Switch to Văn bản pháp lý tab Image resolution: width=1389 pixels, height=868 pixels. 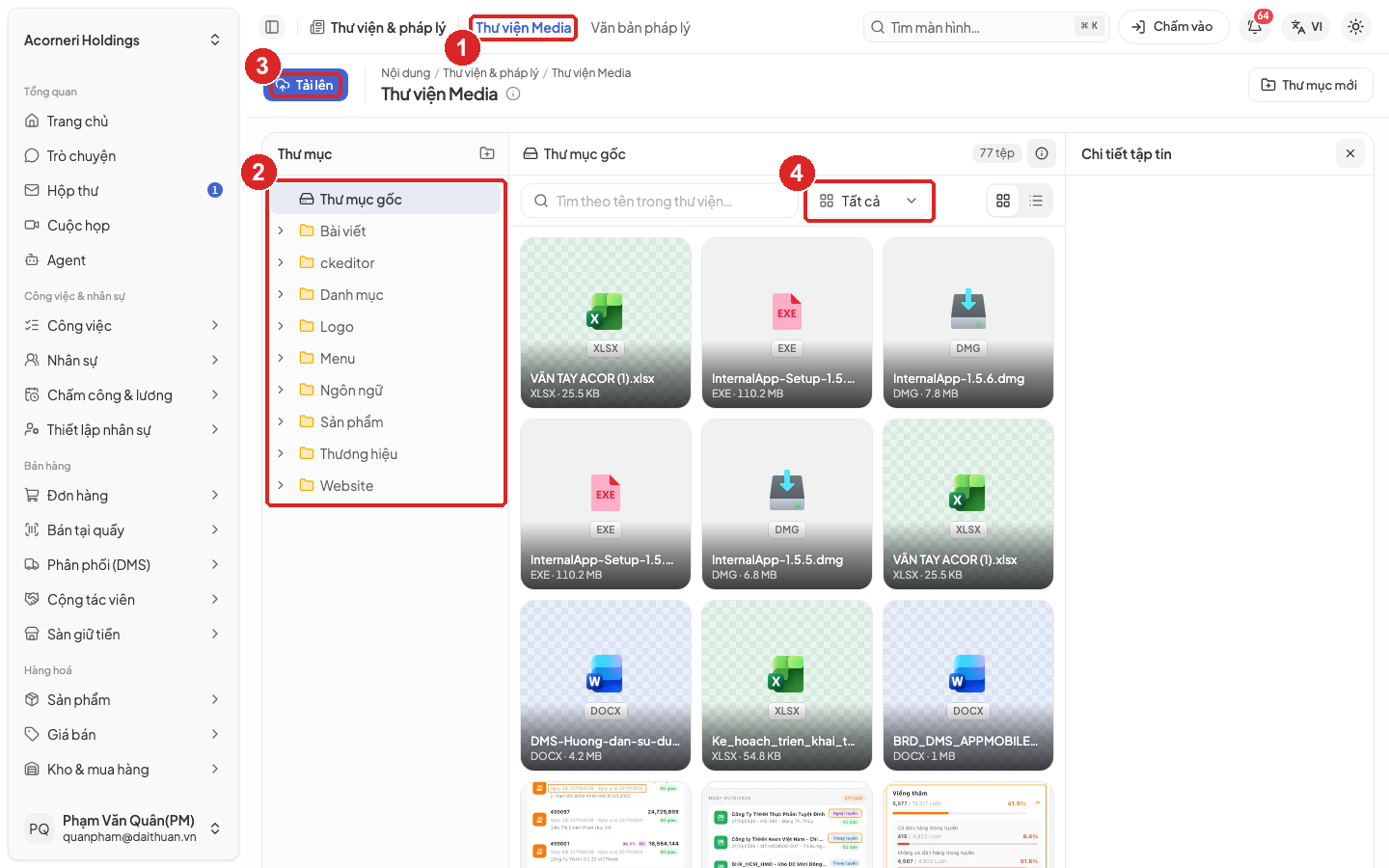pyautogui.click(x=640, y=27)
